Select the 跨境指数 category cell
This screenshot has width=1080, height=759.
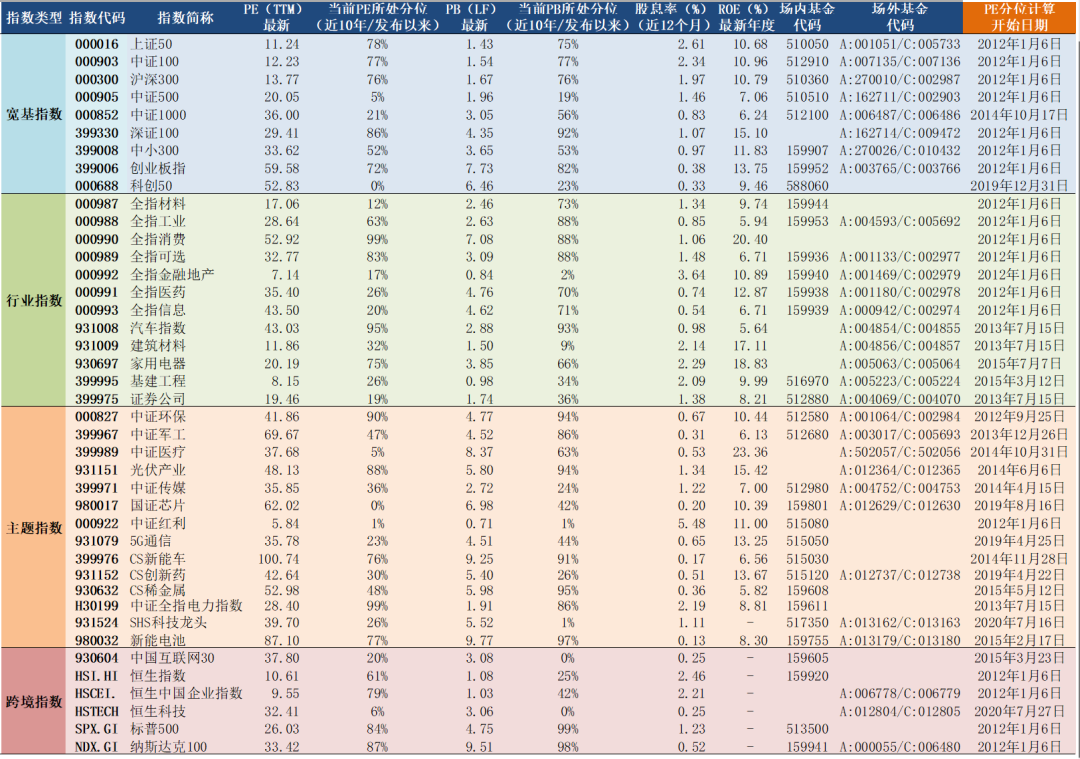34,702
